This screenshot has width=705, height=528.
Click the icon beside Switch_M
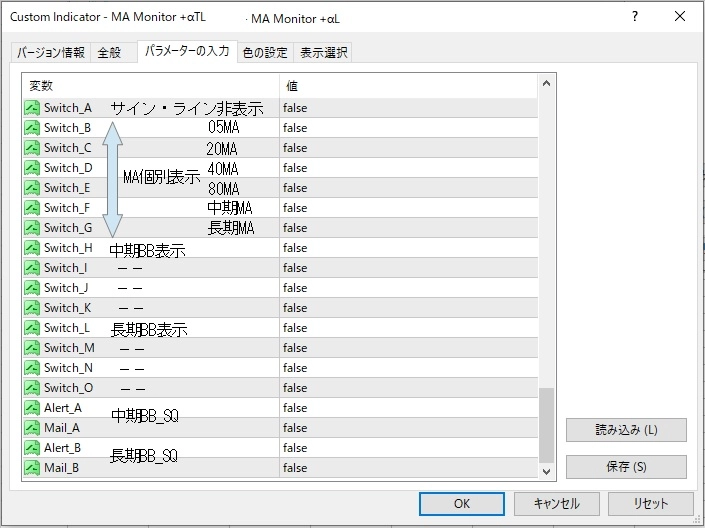click(32, 348)
